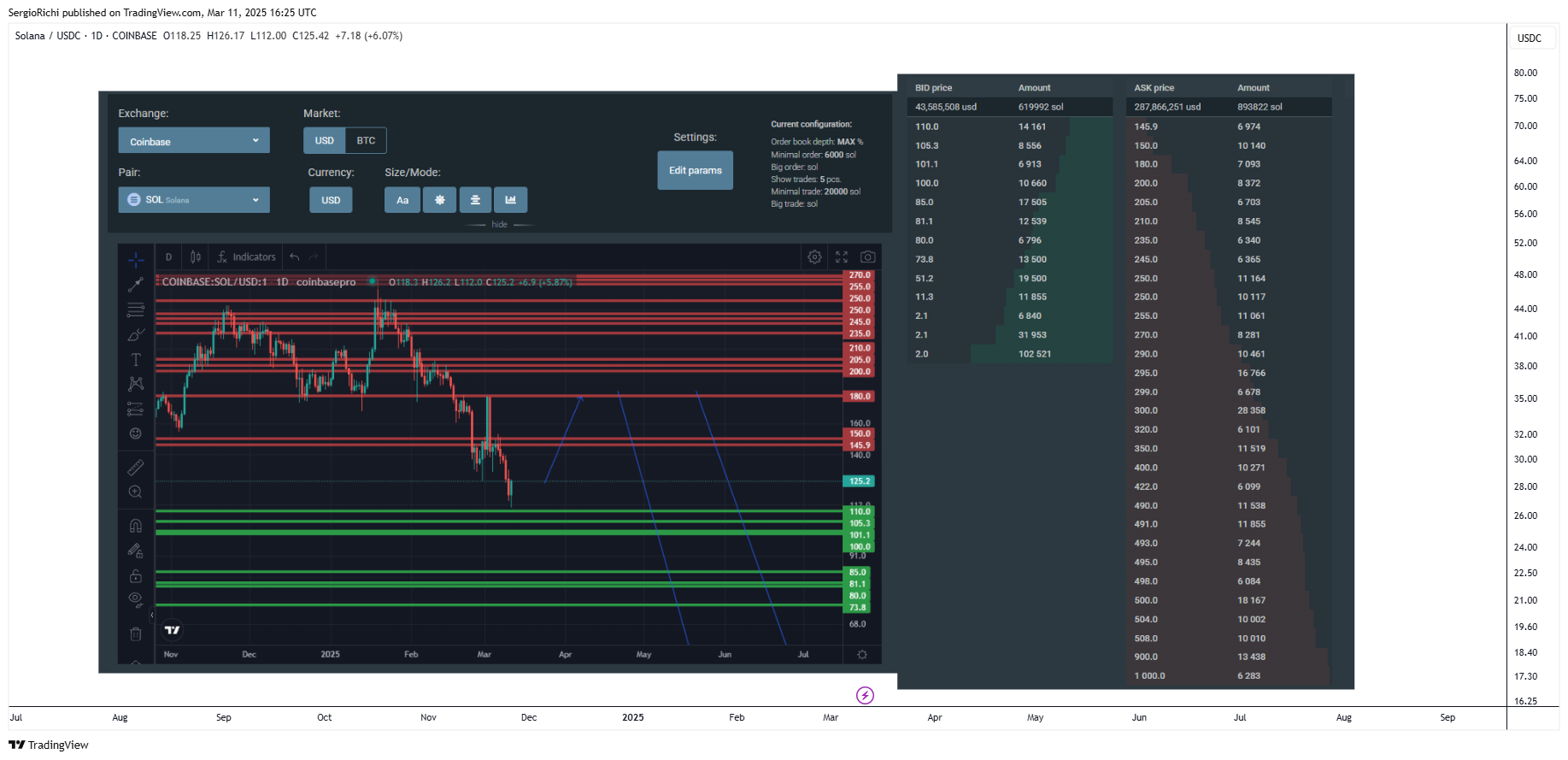Click the bid total 43,585,508 usd
Viewport: 1568px width, 760px height.
946,107
